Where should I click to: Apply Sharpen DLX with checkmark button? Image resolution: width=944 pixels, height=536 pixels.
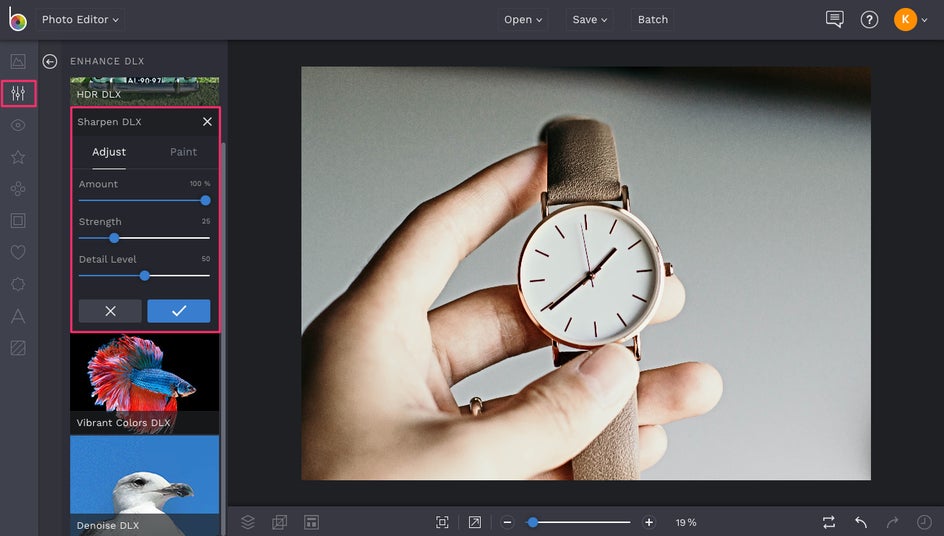click(x=179, y=311)
